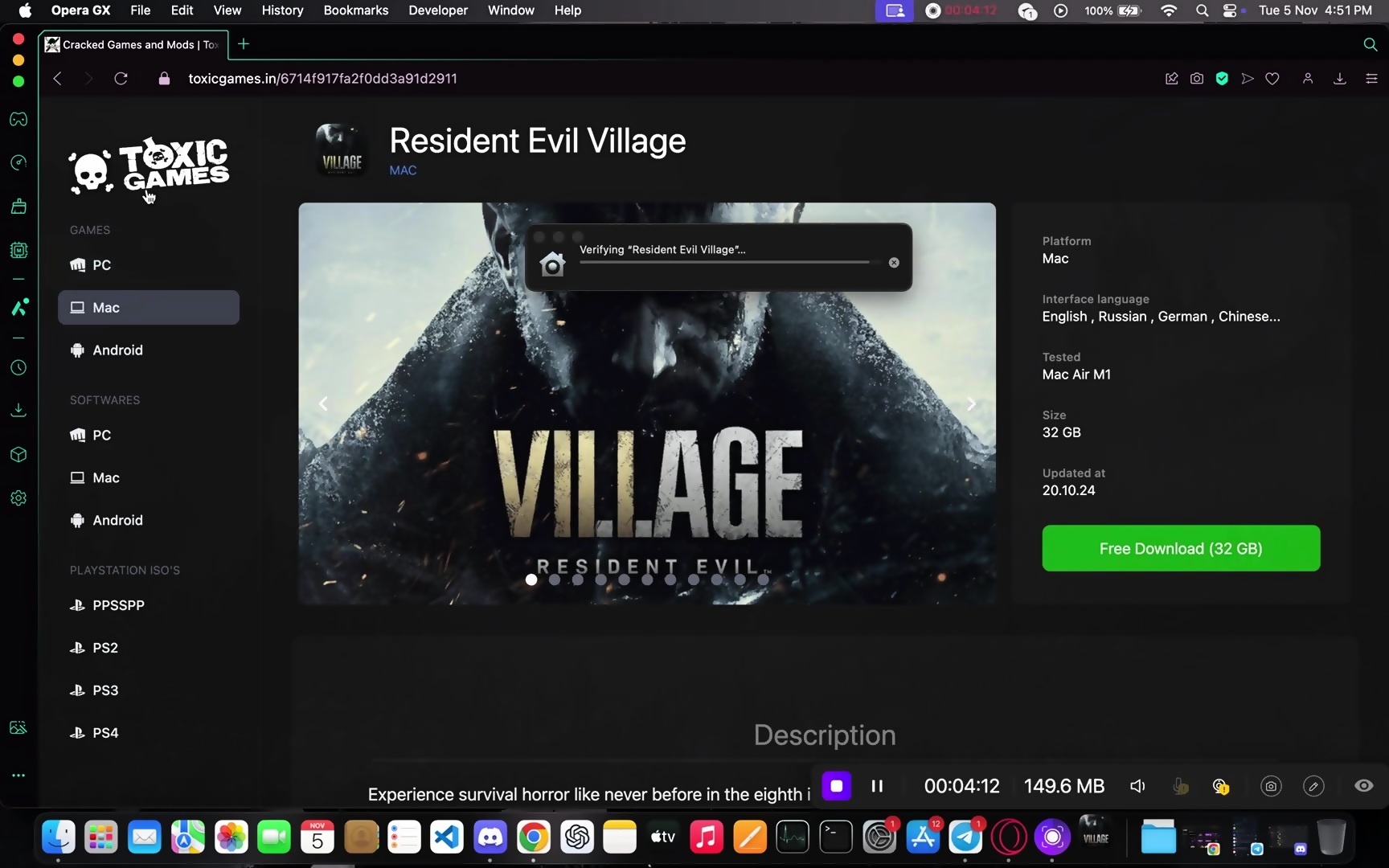Viewport: 1389px width, 868px height.
Task: Show previous slide with left carousel arrow
Action: coord(323,404)
